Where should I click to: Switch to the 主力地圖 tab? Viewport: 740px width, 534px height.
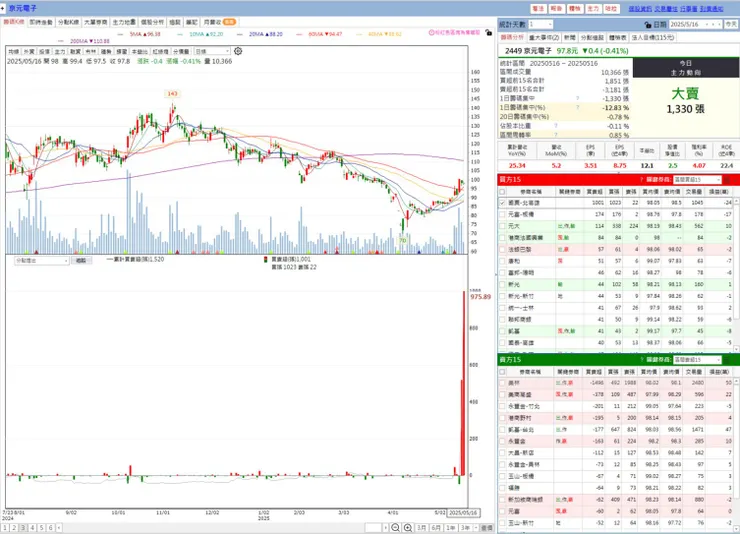click(124, 22)
